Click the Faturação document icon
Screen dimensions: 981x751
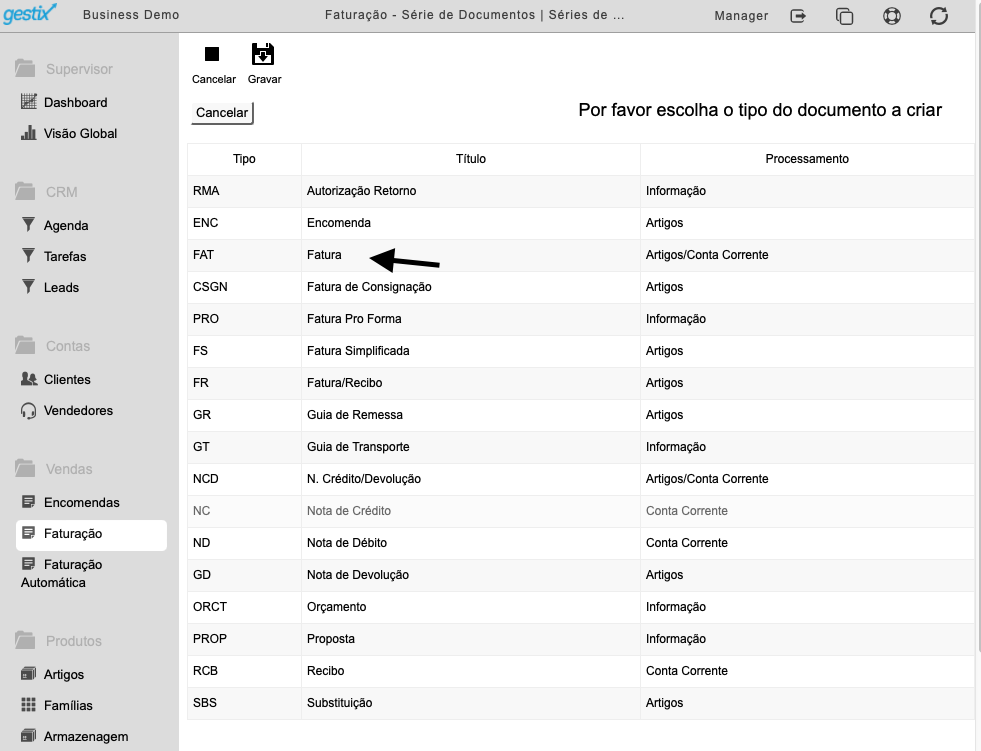[28, 533]
